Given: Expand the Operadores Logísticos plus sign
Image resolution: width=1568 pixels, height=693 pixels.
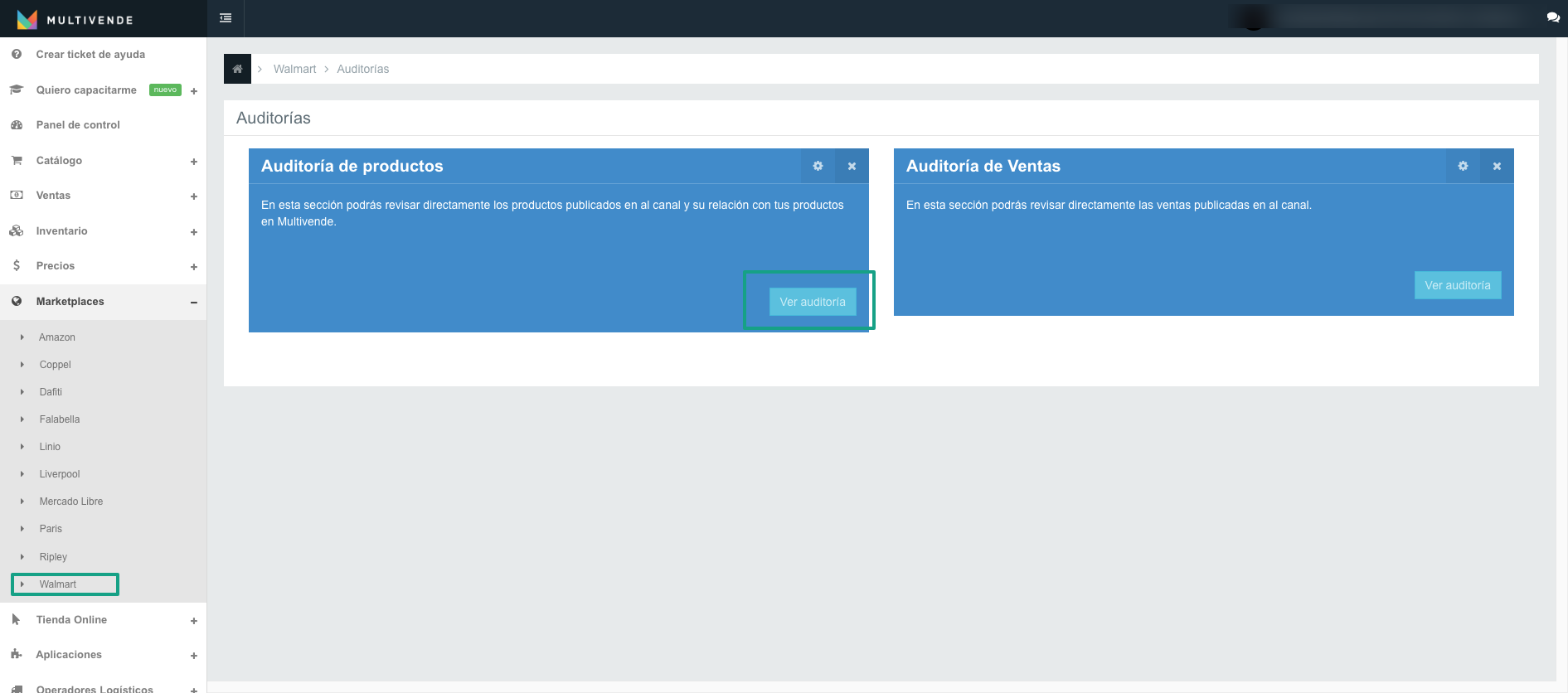Looking at the screenshot, I should (194, 690).
